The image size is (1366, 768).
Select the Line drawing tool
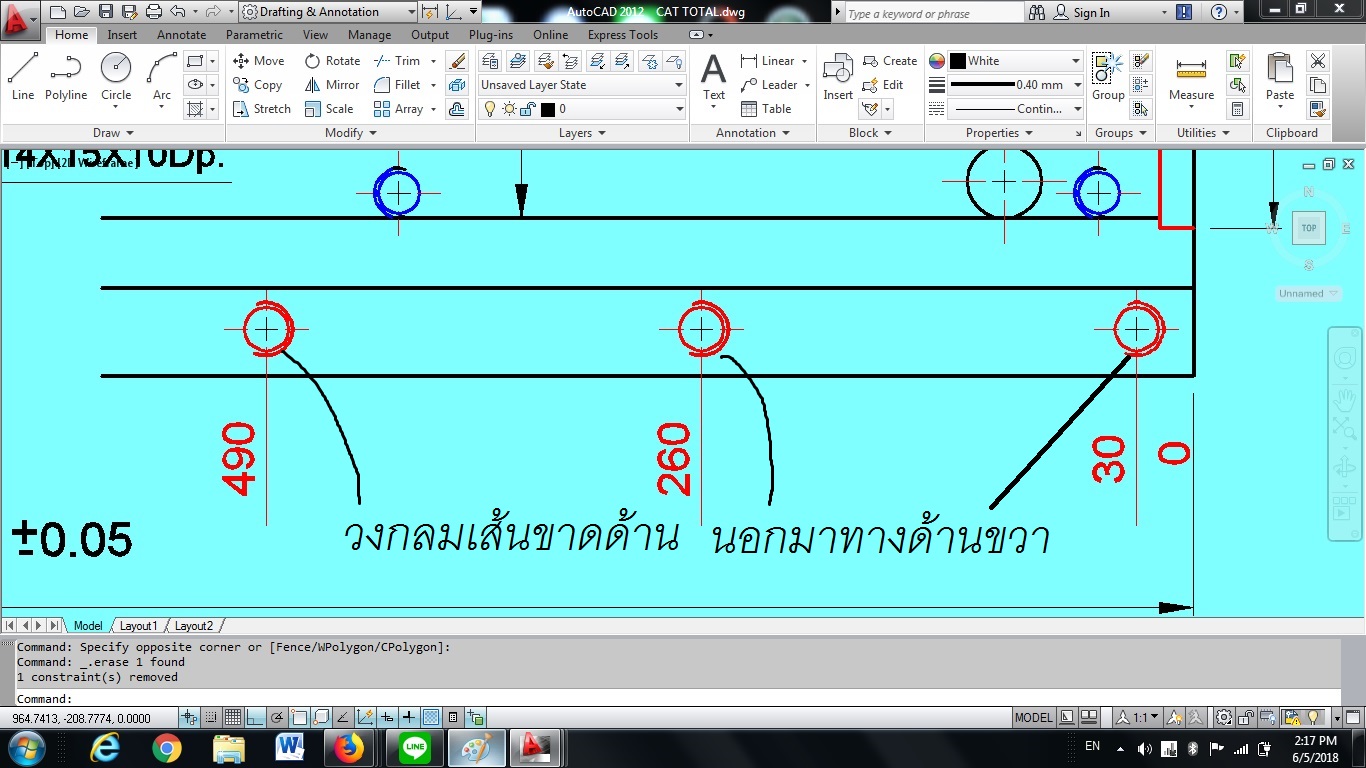(x=23, y=76)
